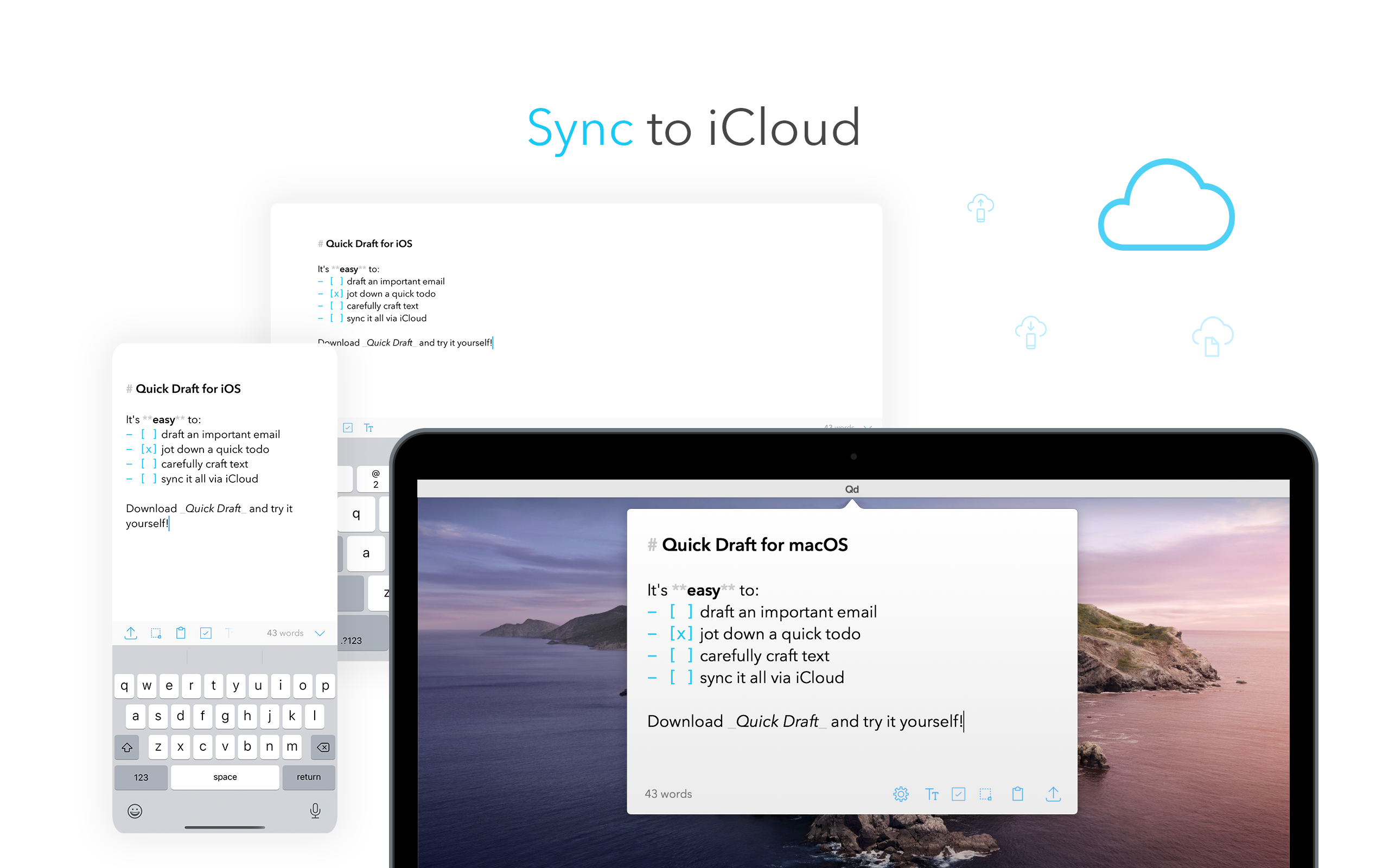Tap the '43 words' counter on iPhone
This screenshot has height=868, width=1389.
285,633
